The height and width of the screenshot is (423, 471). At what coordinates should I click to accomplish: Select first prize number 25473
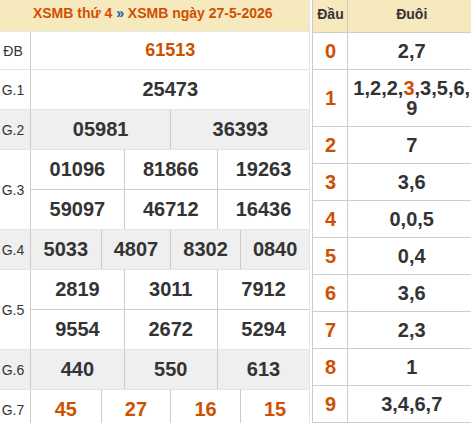[170, 89]
